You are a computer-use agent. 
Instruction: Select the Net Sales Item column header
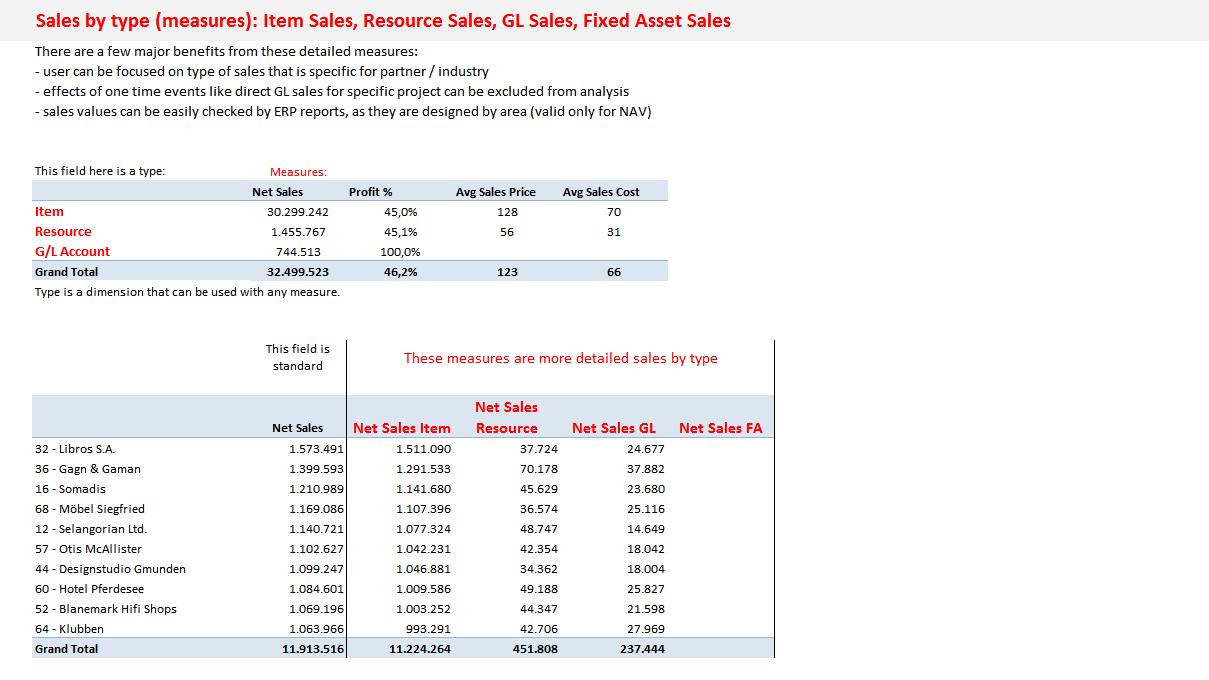click(402, 428)
